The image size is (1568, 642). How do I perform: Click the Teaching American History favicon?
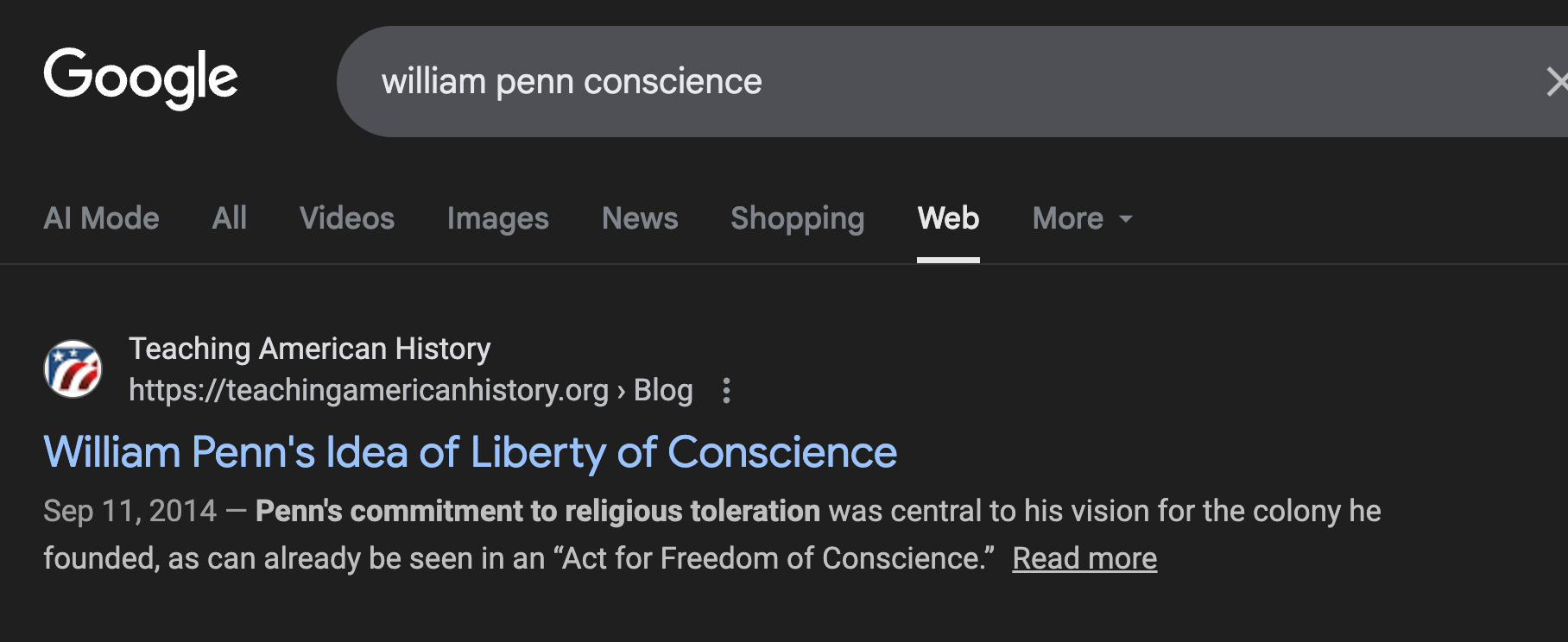tap(73, 368)
